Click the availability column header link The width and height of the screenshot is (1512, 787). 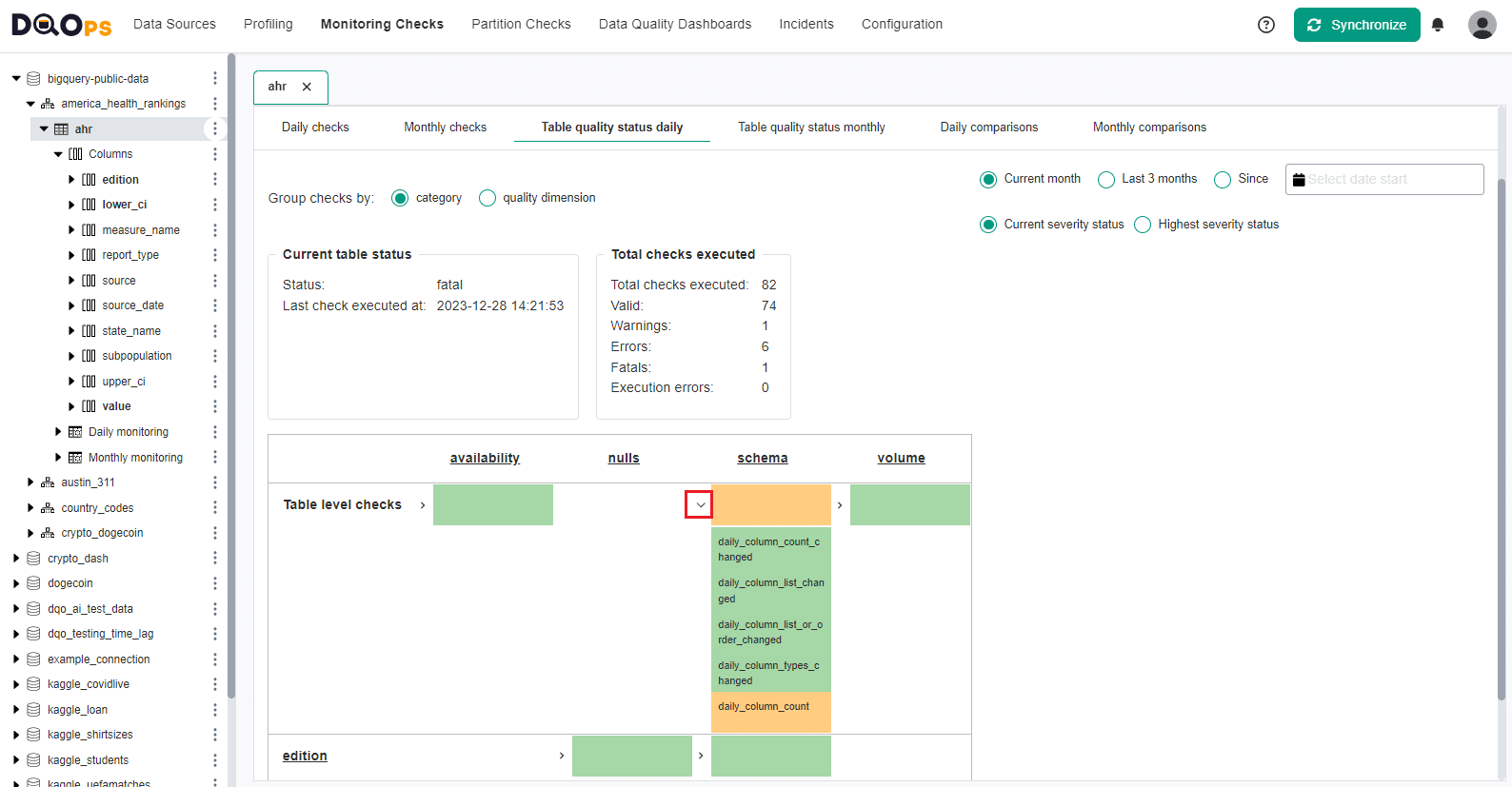[x=485, y=458]
